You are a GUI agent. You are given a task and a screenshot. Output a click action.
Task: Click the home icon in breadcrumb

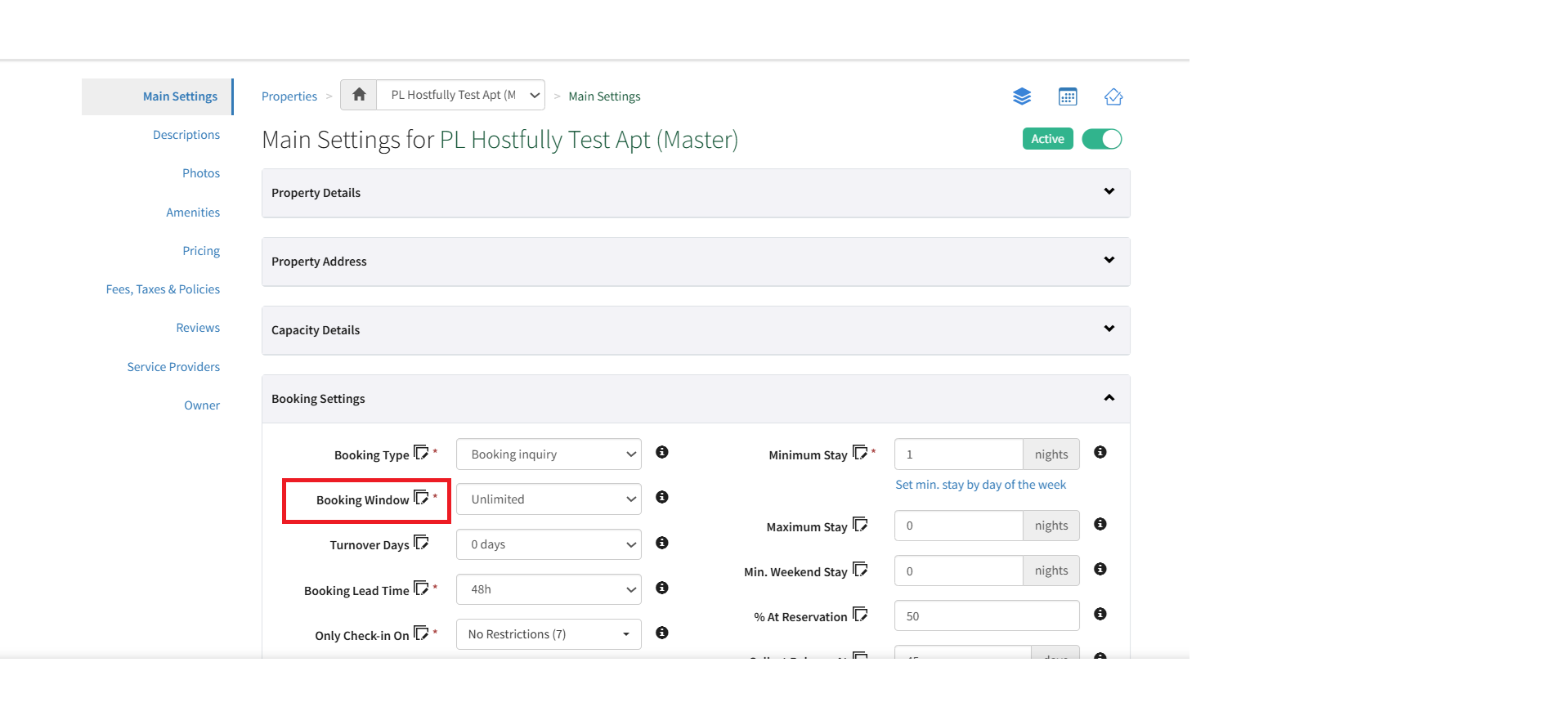click(x=359, y=95)
